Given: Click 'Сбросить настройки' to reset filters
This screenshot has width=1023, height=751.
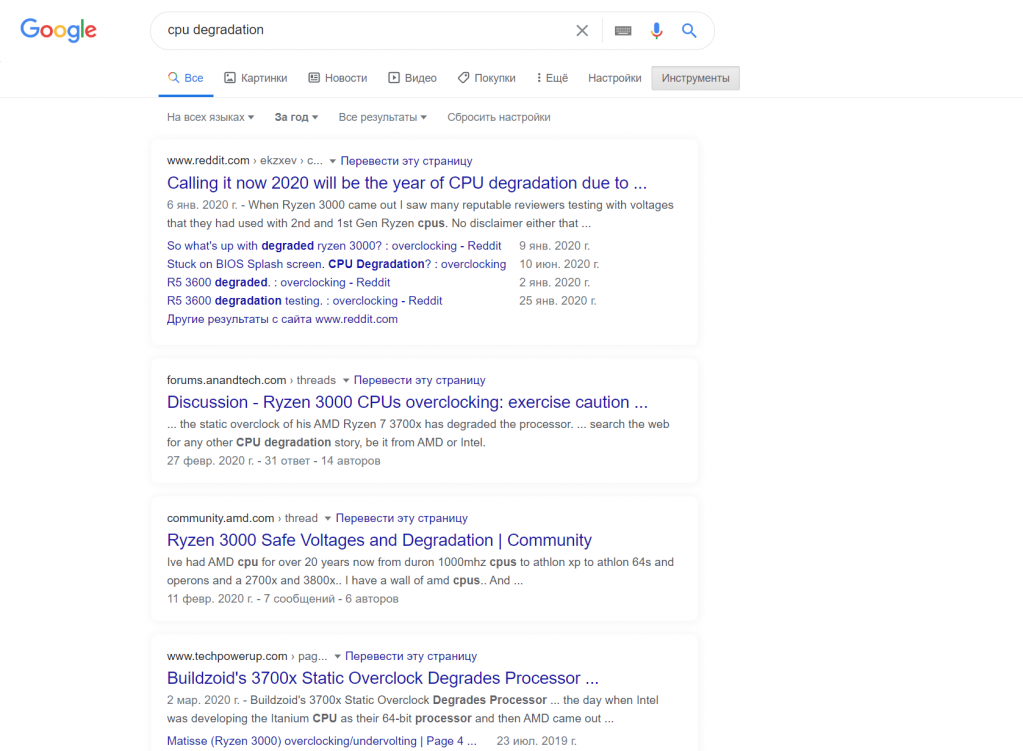Looking at the screenshot, I should pyautogui.click(x=498, y=117).
